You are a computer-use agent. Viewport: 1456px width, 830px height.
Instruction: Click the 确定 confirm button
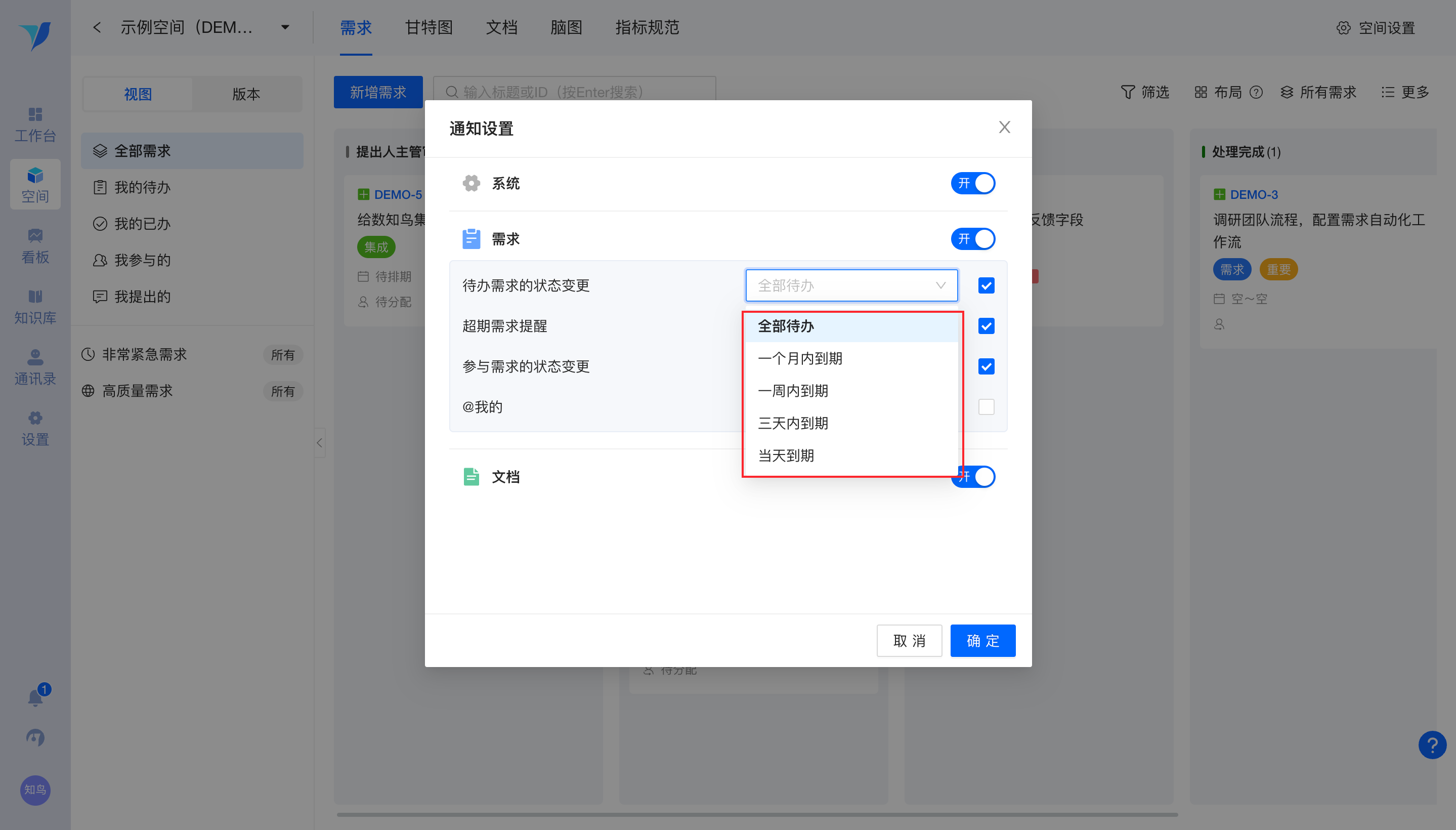click(x=982, y=641)
